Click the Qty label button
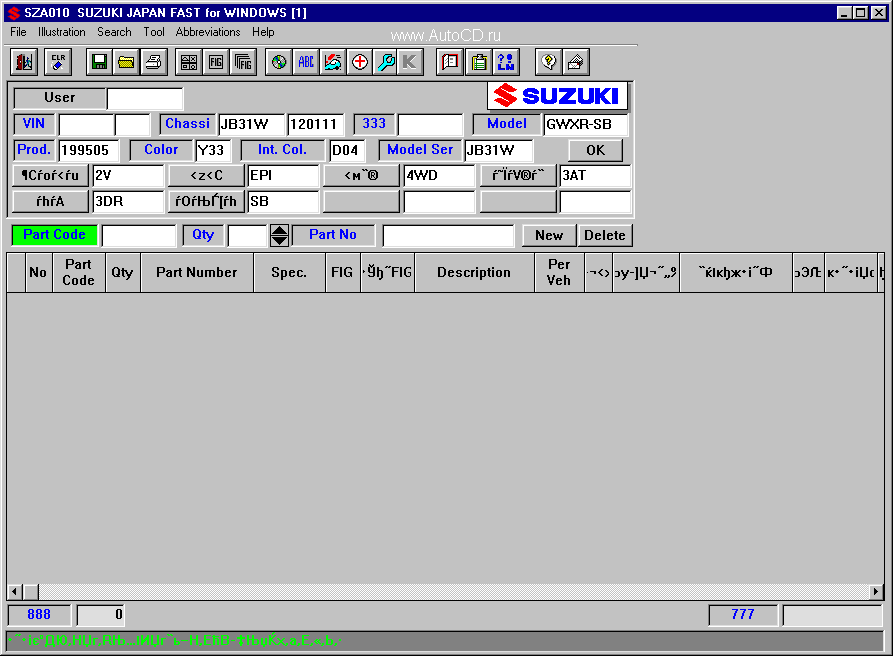Viewport: 893px width, 656px height. (203, 235)
